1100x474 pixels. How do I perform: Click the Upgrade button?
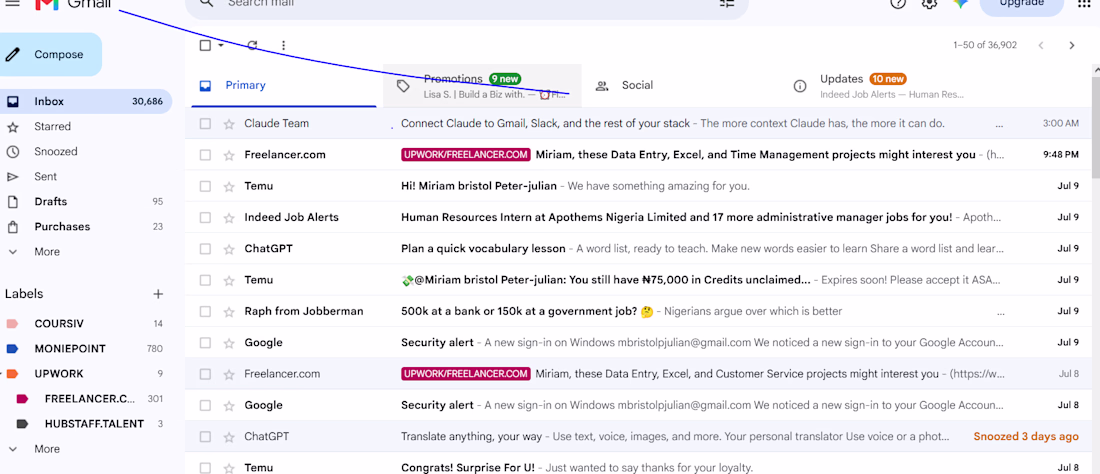coord(1021,4)
